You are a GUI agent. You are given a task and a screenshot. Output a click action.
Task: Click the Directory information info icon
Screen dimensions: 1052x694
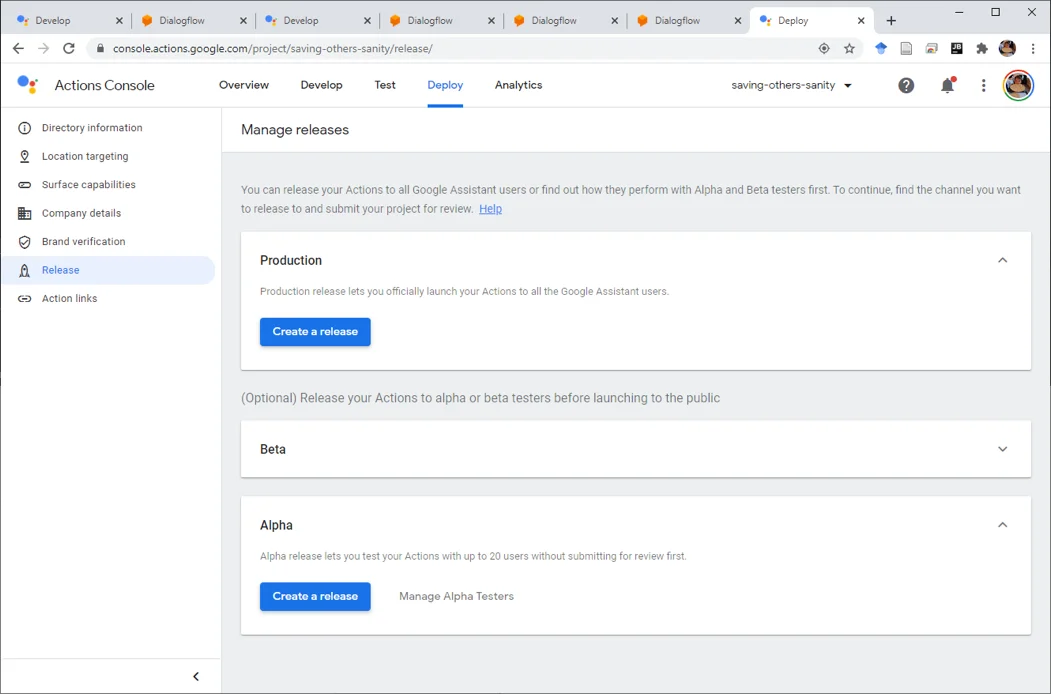(24, 128)
